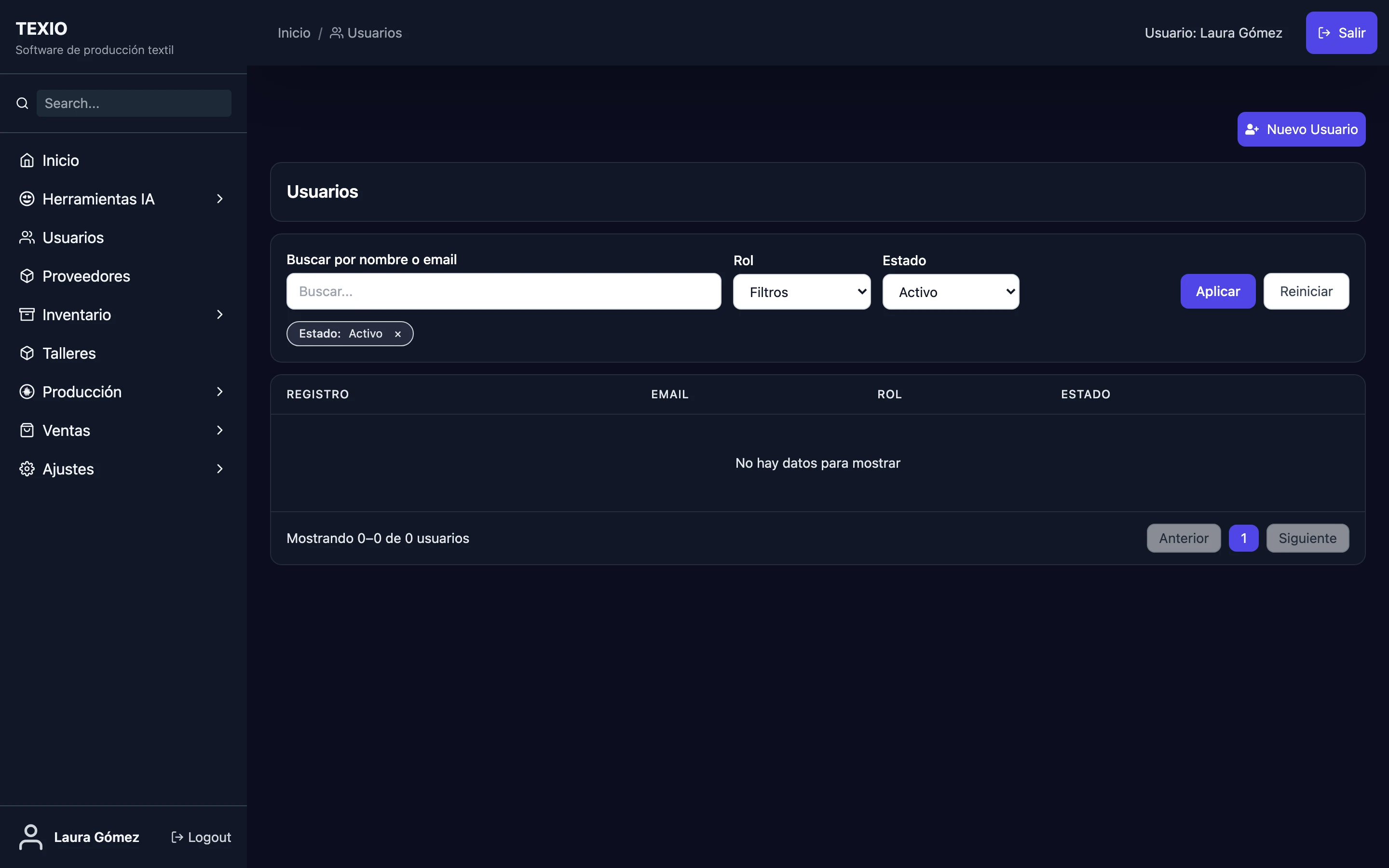This screenshot has height=868, width=1389.
Task: Expand the Ajustes submenu chevron
Action: (x=220, y=469)
